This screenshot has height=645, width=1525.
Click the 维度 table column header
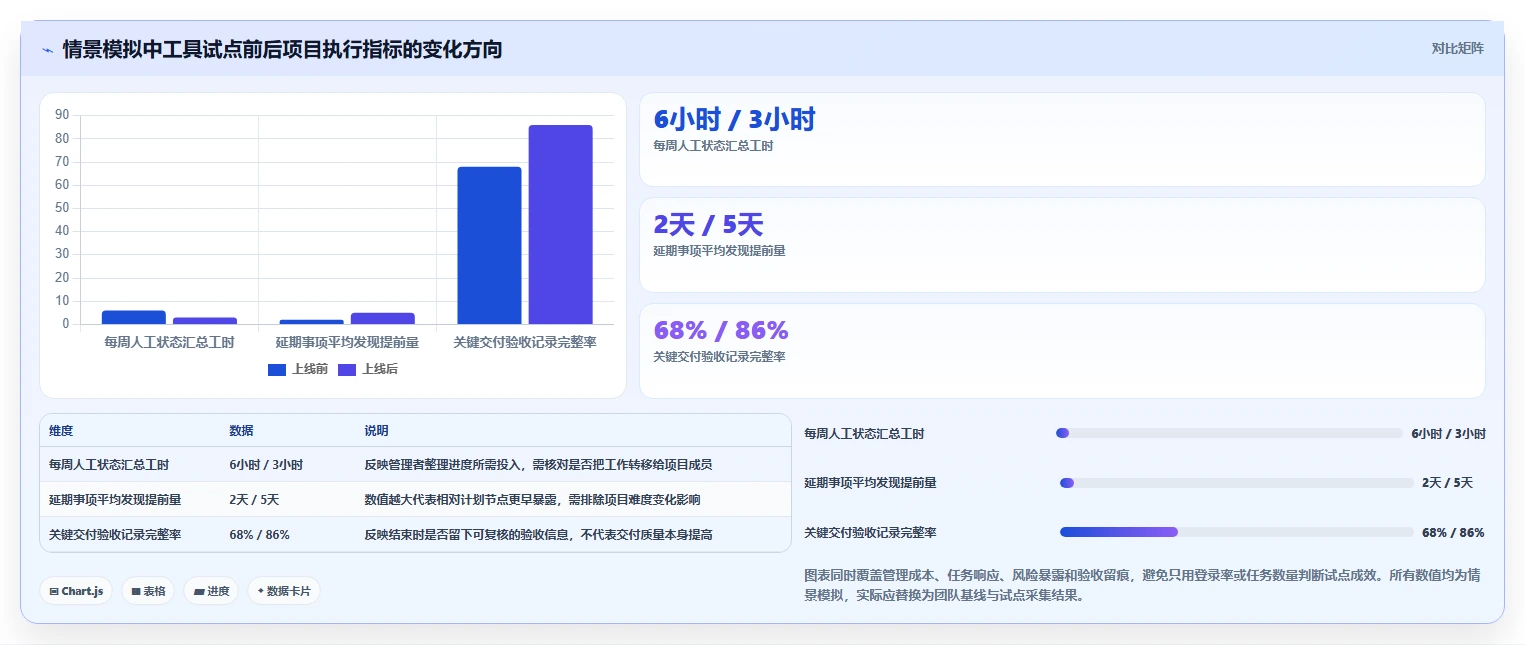61,431
